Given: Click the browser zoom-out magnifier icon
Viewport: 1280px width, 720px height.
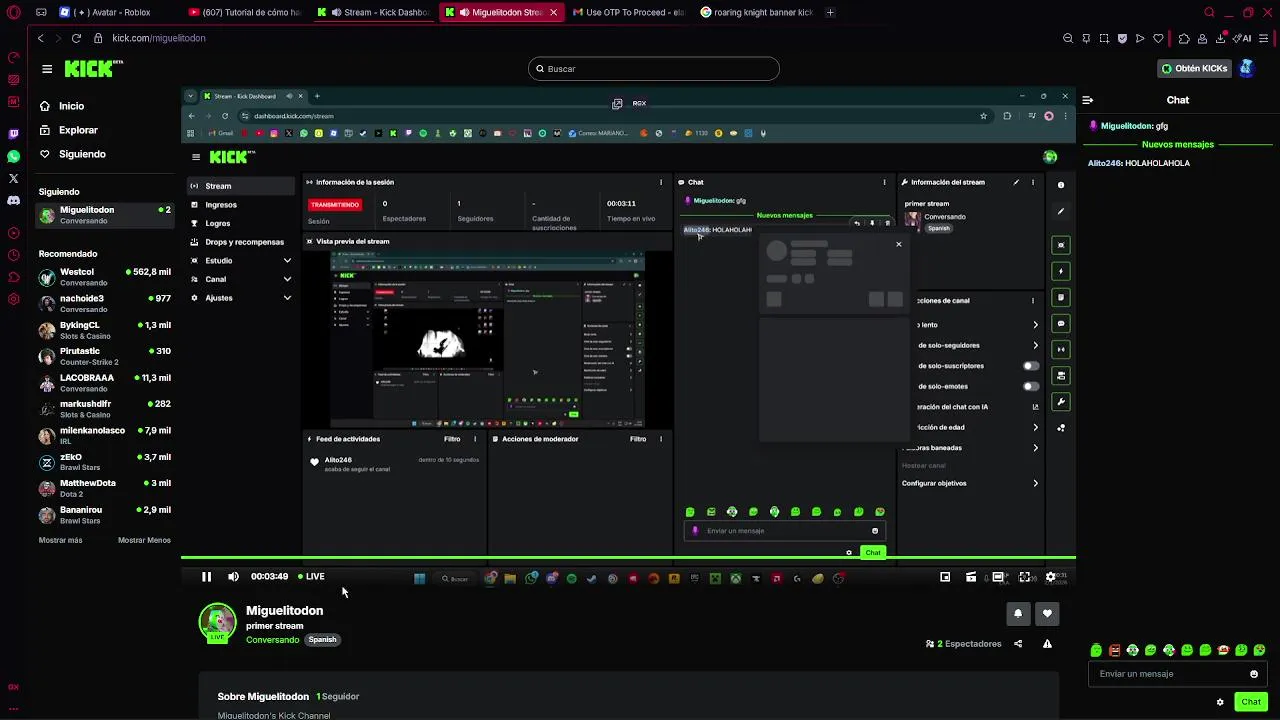Looking at the screenshot, I should click(x=1068, y=38).
